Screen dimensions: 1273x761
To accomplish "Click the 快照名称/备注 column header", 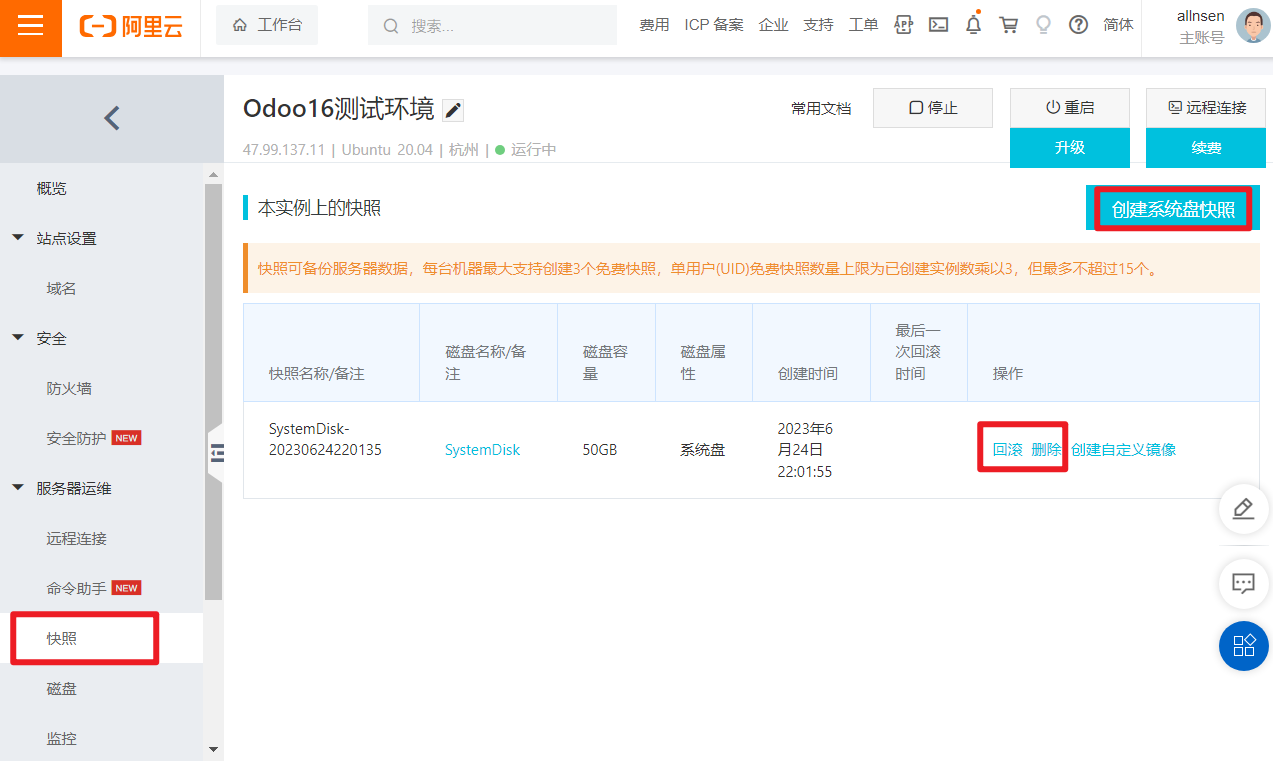I will click(x=317, y=373).
